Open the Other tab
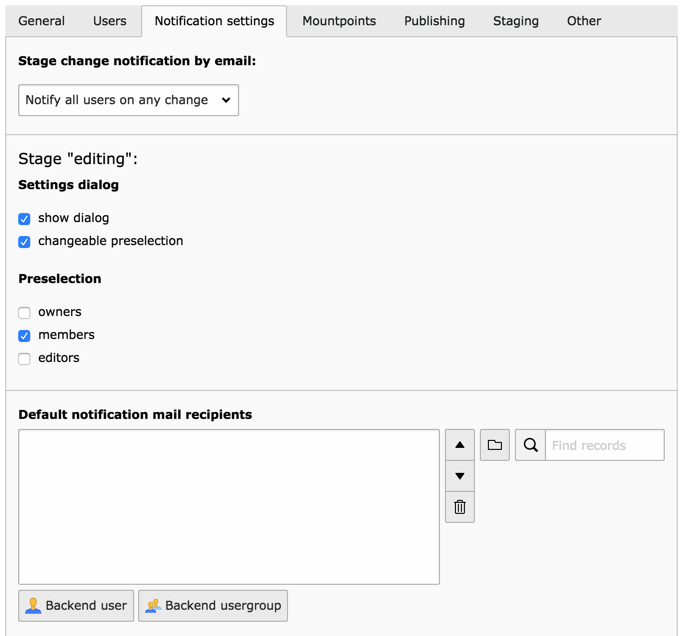 (584, 21)
